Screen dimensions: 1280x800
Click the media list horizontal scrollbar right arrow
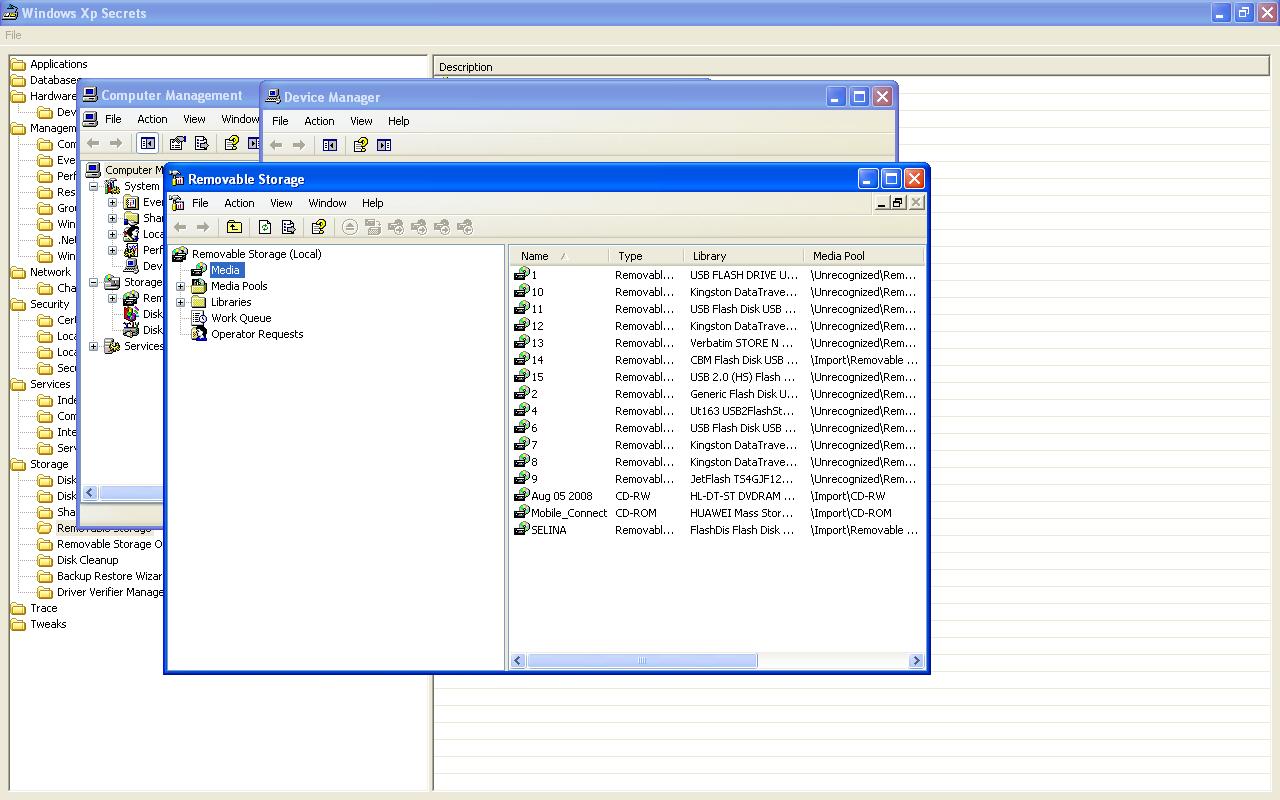[915, 660]
